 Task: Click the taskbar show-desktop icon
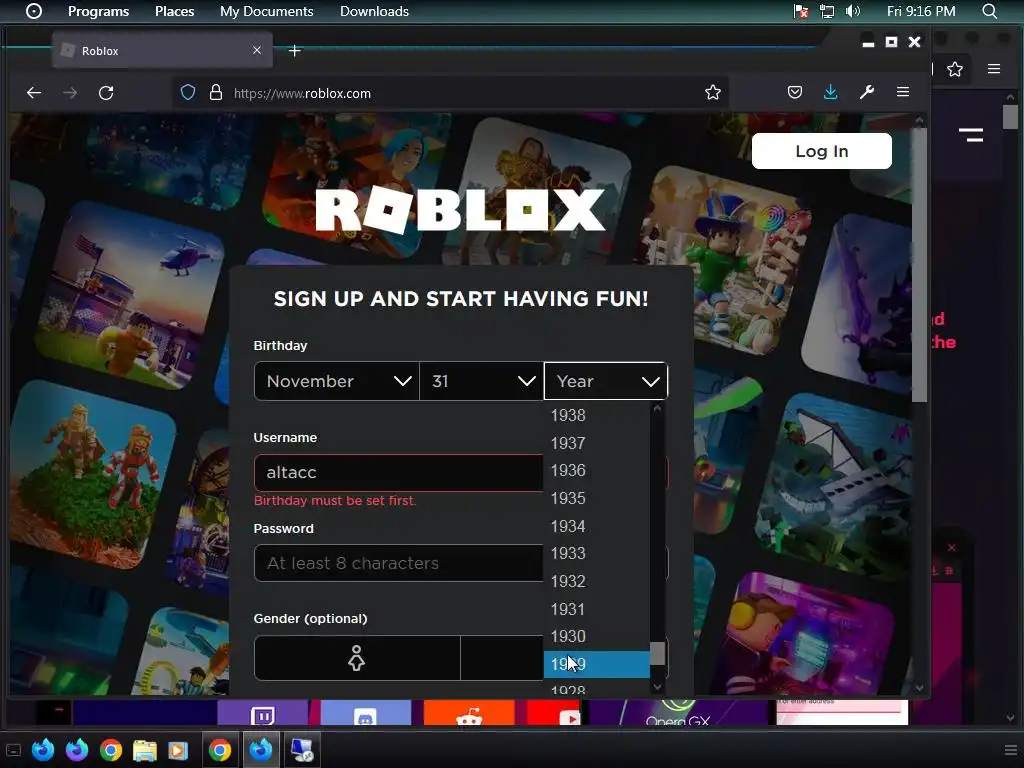click(13, 750)
